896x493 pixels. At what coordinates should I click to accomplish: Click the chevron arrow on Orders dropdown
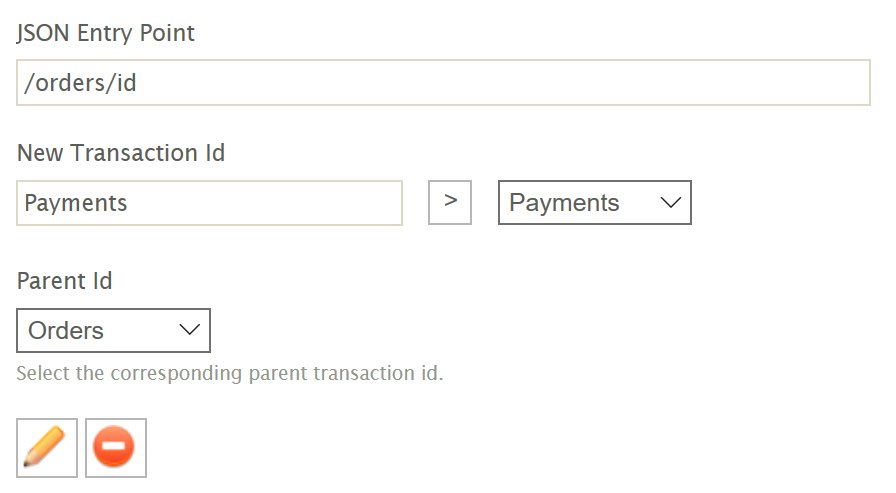click(x=189, y=331)
